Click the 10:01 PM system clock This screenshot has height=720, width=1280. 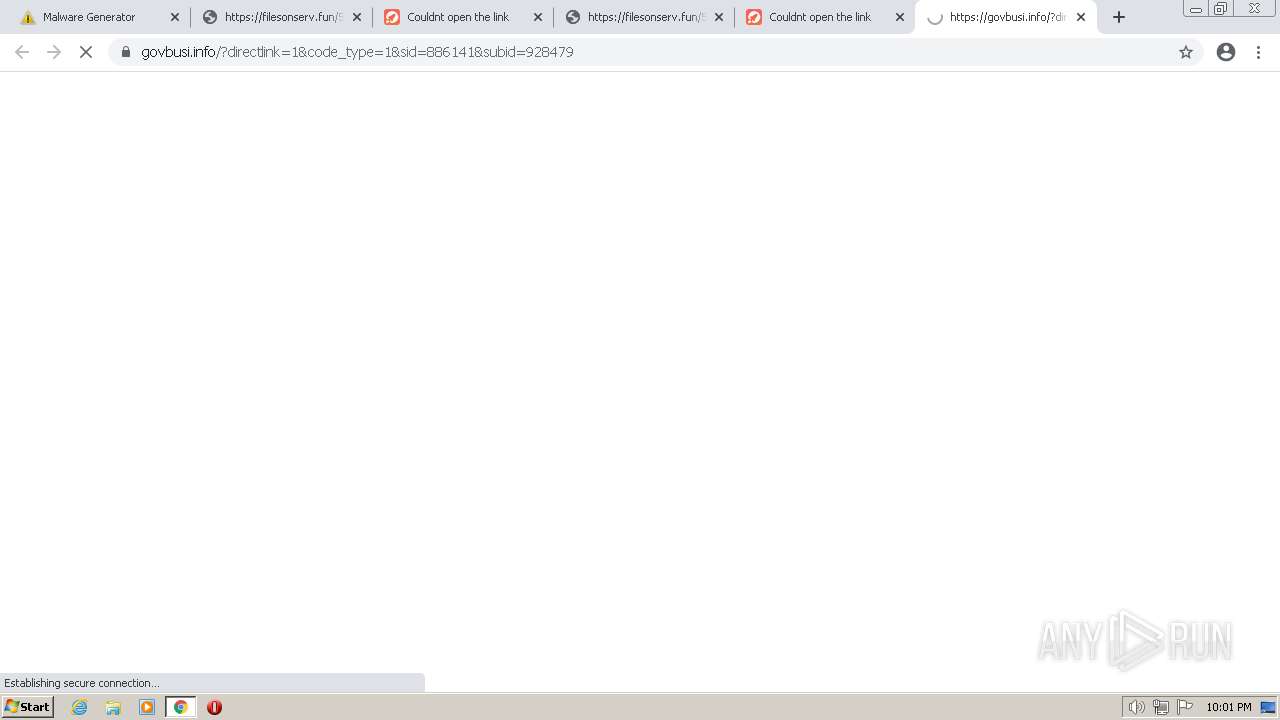click(x=1229, y=707)
